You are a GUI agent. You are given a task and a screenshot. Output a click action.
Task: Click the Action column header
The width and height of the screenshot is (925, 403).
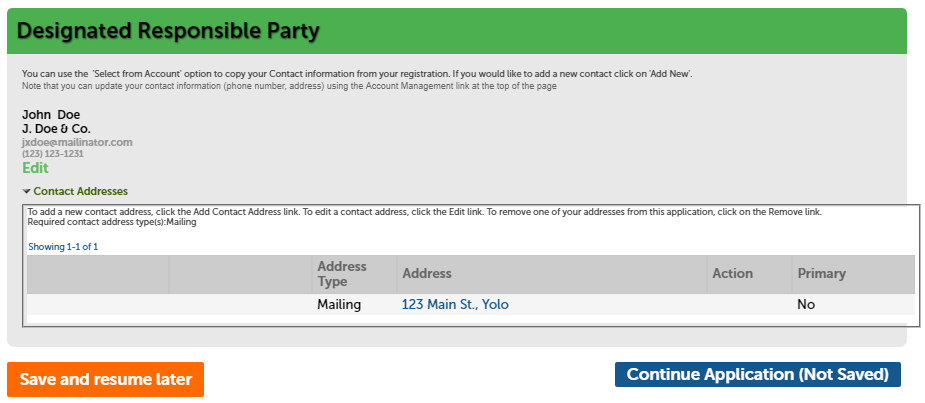tap(732, 274)
